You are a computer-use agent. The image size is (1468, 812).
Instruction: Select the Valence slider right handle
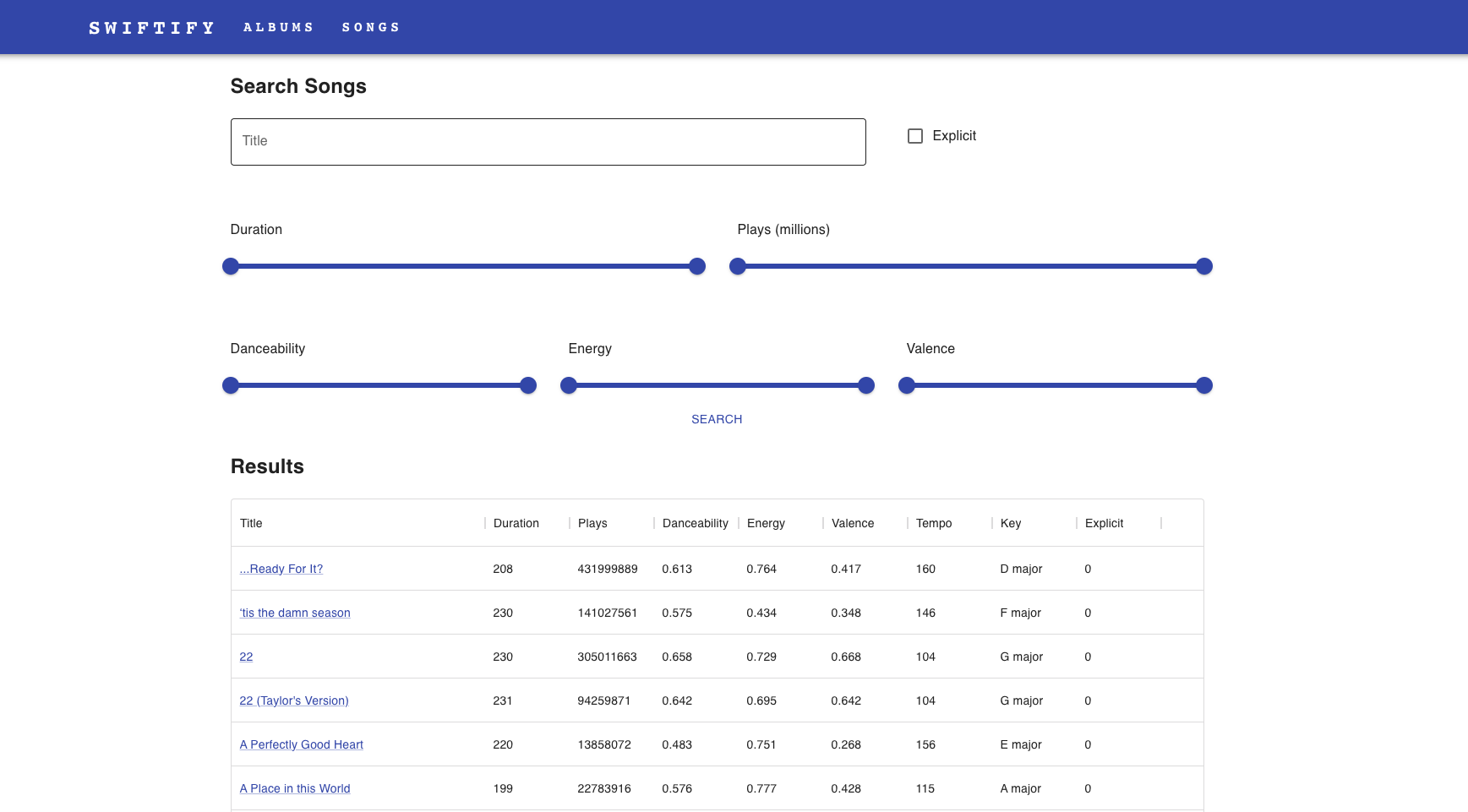pyautogui.click(x=1203, y=384)
